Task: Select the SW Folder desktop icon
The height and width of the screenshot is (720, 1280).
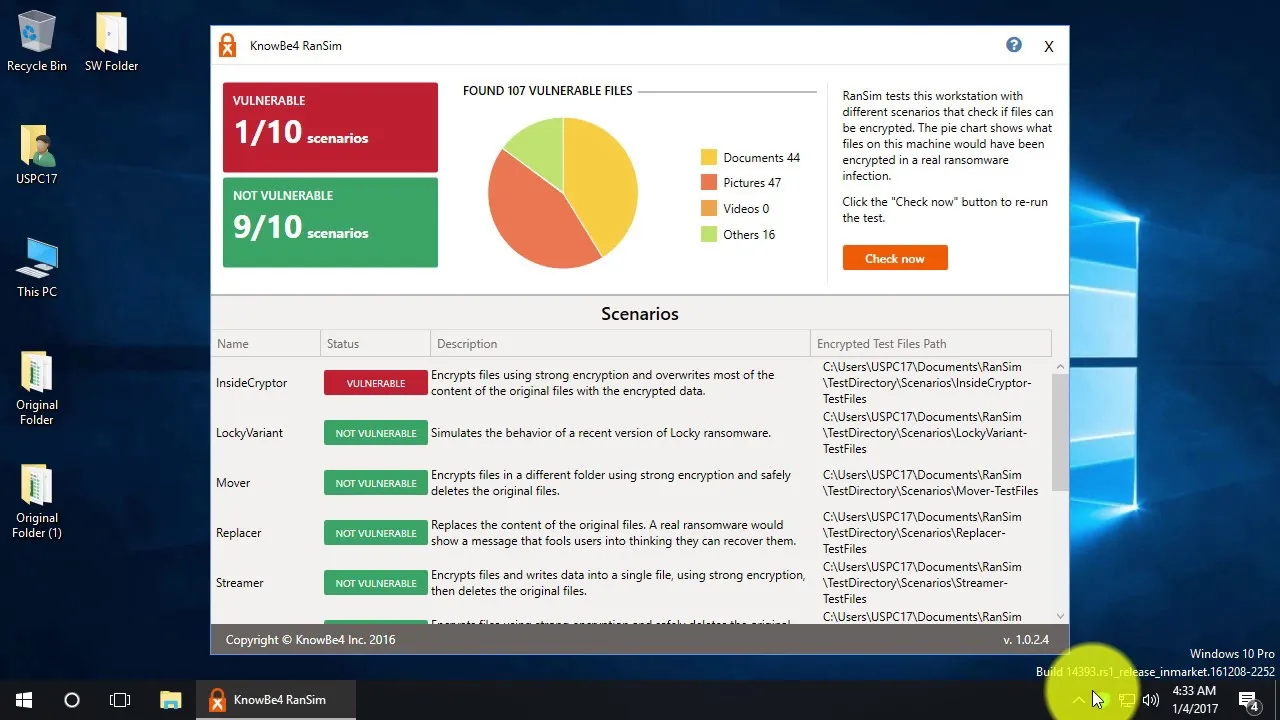Action: [111, 42]
